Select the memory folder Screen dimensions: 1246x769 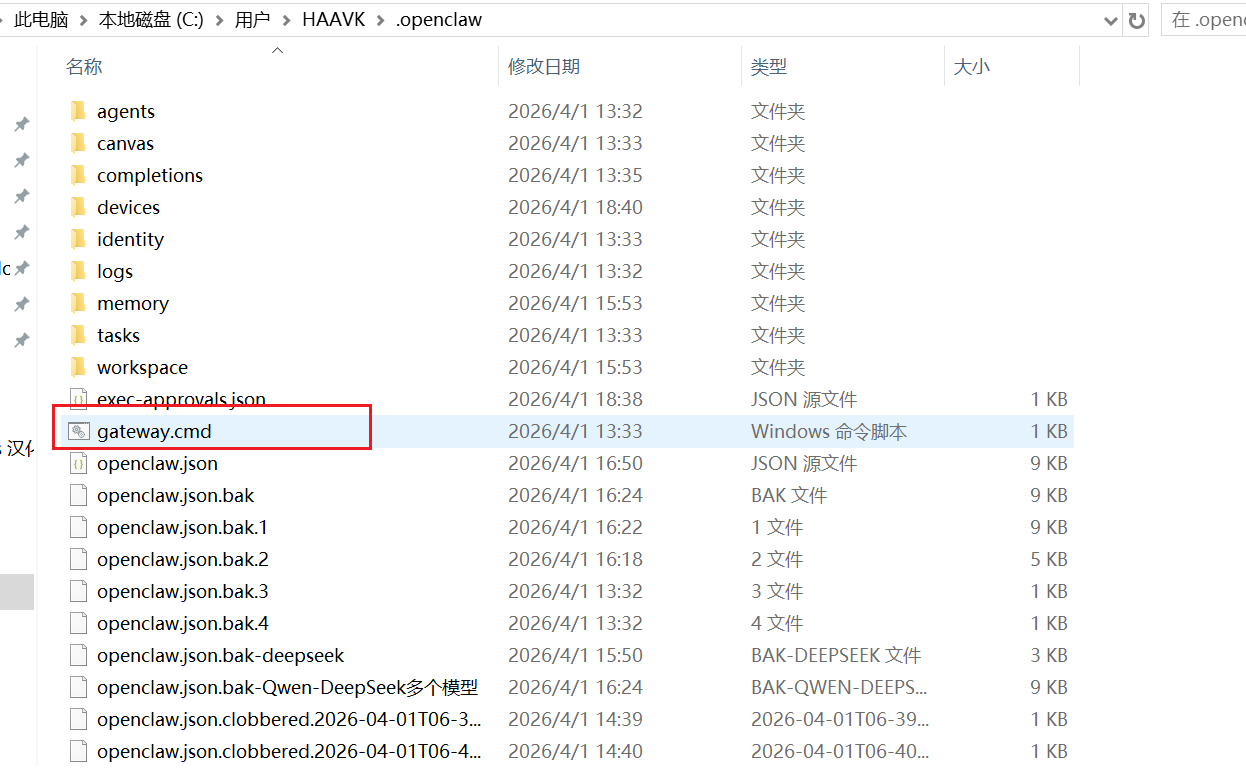(132, 303)
